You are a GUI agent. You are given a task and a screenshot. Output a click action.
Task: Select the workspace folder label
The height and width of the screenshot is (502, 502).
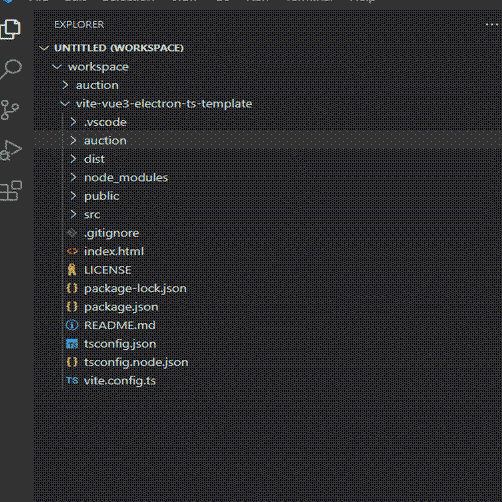click(x=98, y=67)
